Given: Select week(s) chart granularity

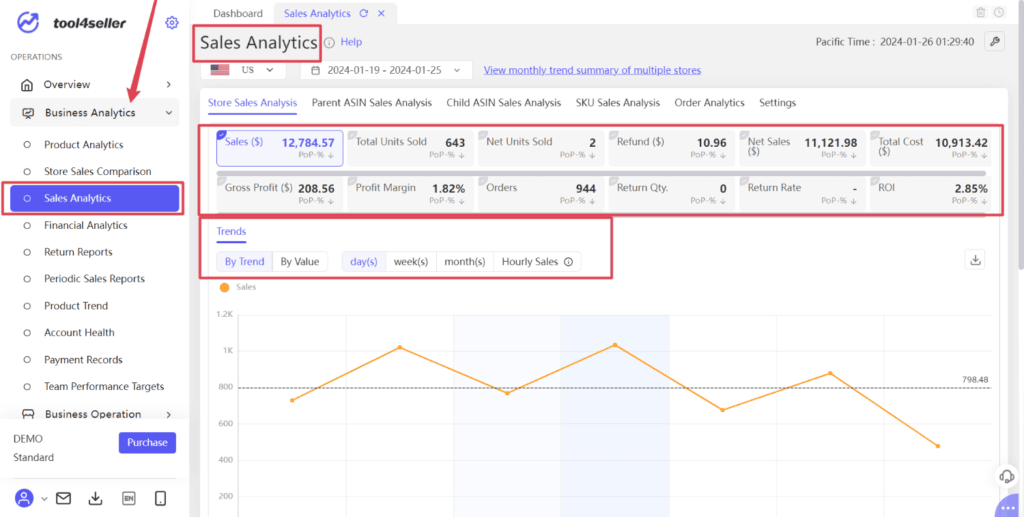Looking at the screenshot, I should (x=411, y=262).
